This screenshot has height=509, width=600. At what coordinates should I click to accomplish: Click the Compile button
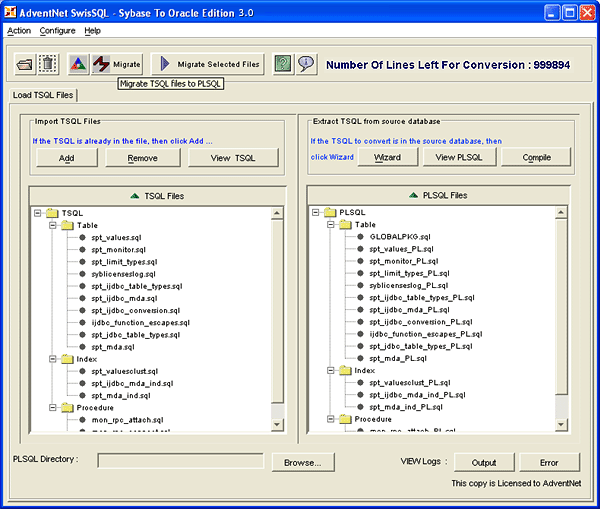point(536,157)
